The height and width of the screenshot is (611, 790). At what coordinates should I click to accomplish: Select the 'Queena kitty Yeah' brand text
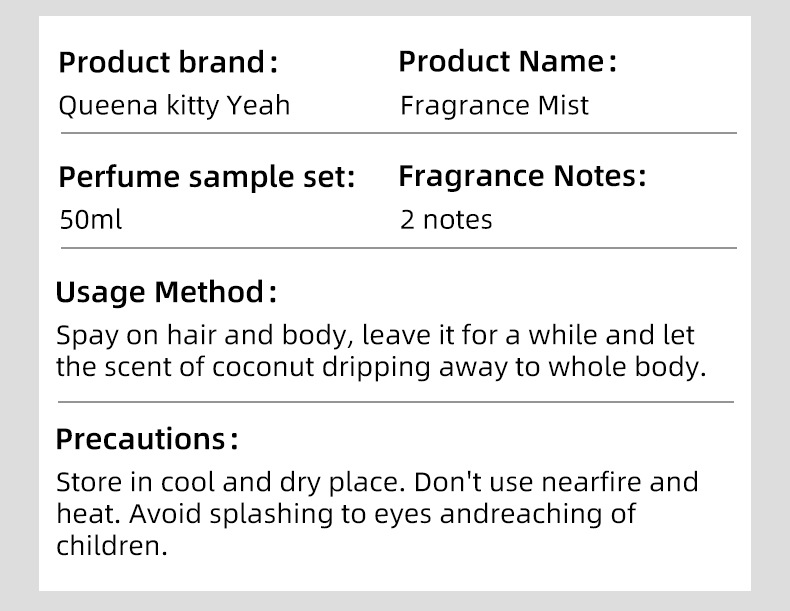174,106
